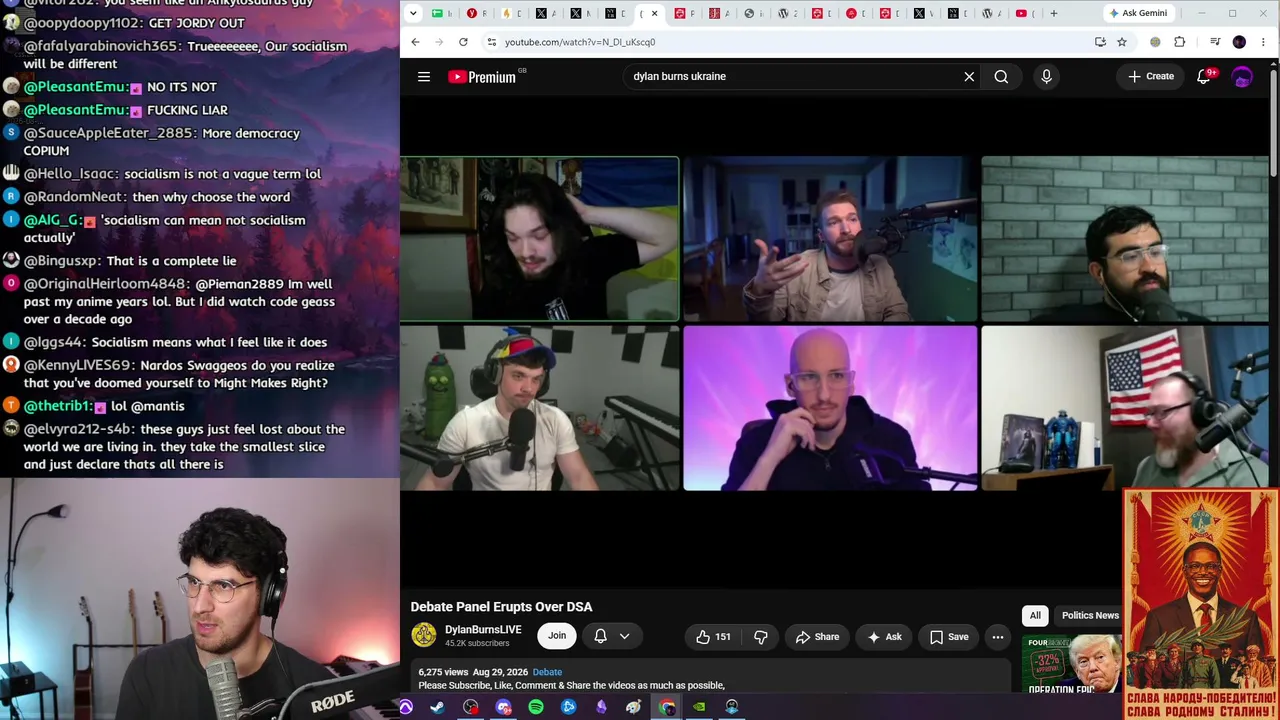The height and width of the screenshot is (720, 1280).
Task: Go forward in Chrome browser history
Action: point(439,42)
